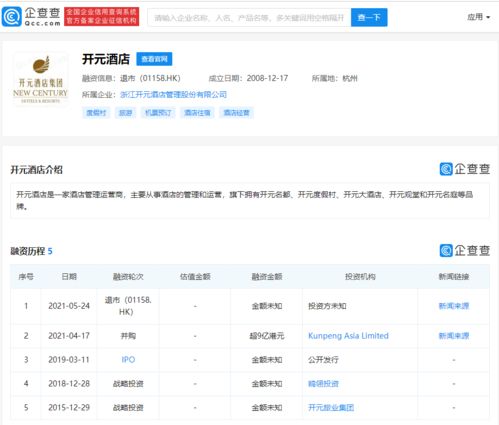Viewport: 499px width, 425px height.
Task: Click the 超9亿港元 funding amount cell
Action: (267, 336)
